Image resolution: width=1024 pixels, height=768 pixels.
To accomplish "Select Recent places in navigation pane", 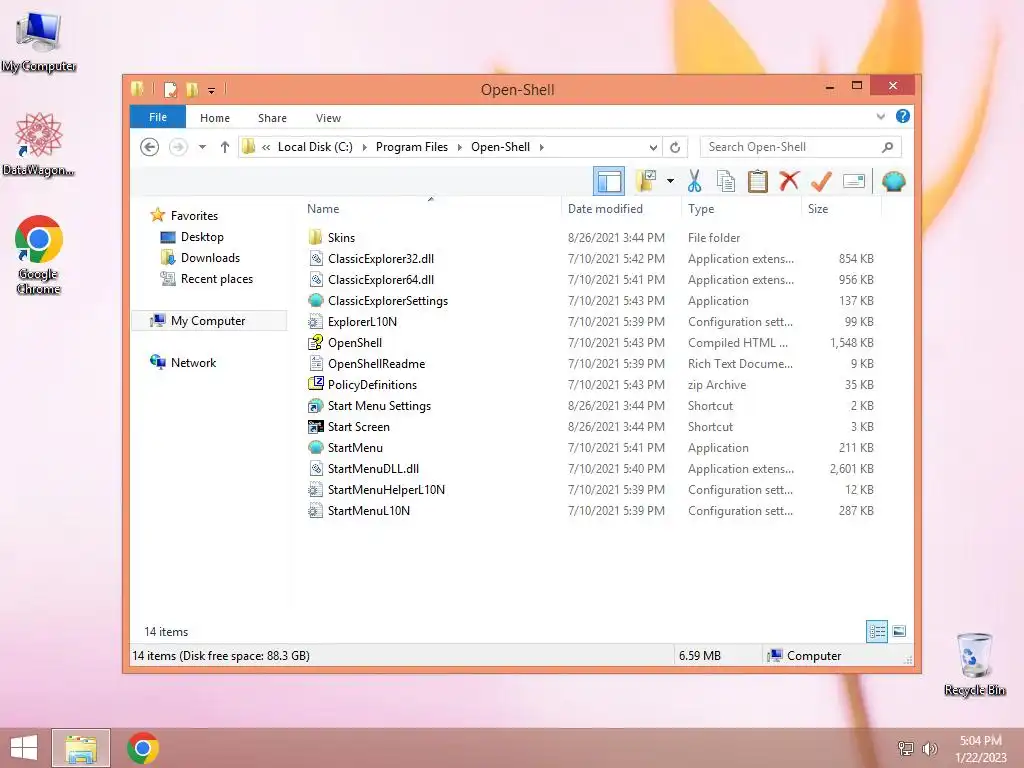I will pyautogui.click(x=206, y=279).
